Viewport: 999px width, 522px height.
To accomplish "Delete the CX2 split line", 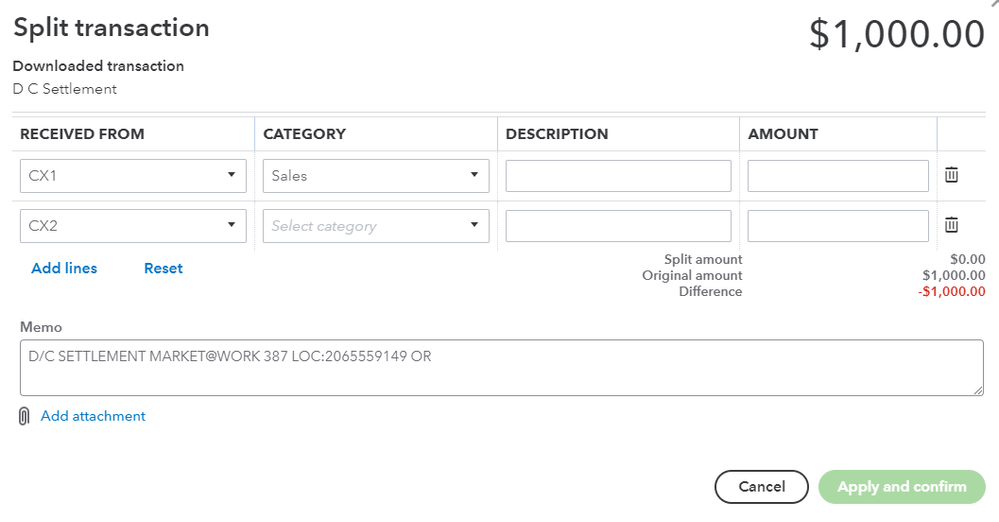I will [x=951, y=226].
